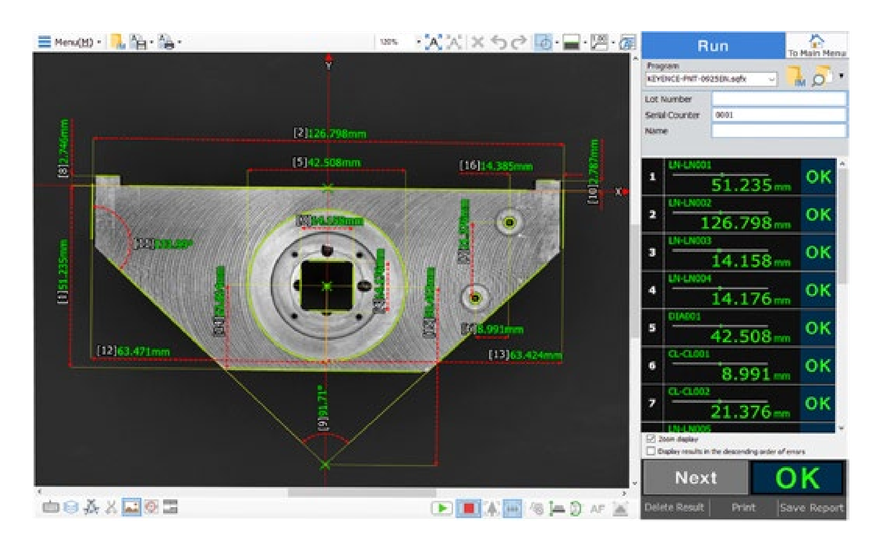
Task: Click the print icon in top toolbar
Action: pos(166,42)
